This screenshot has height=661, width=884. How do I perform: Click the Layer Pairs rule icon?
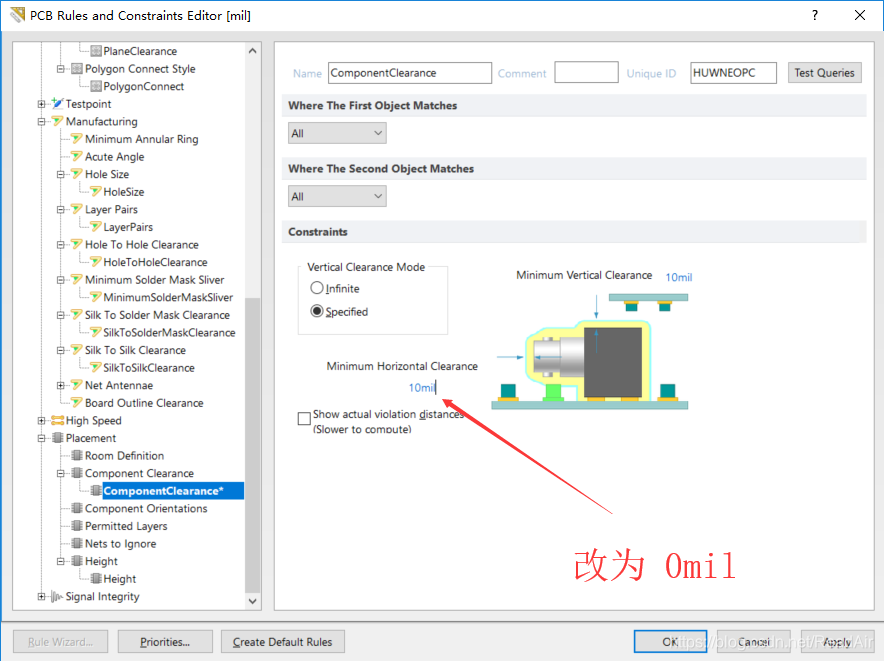coord(77,209)
